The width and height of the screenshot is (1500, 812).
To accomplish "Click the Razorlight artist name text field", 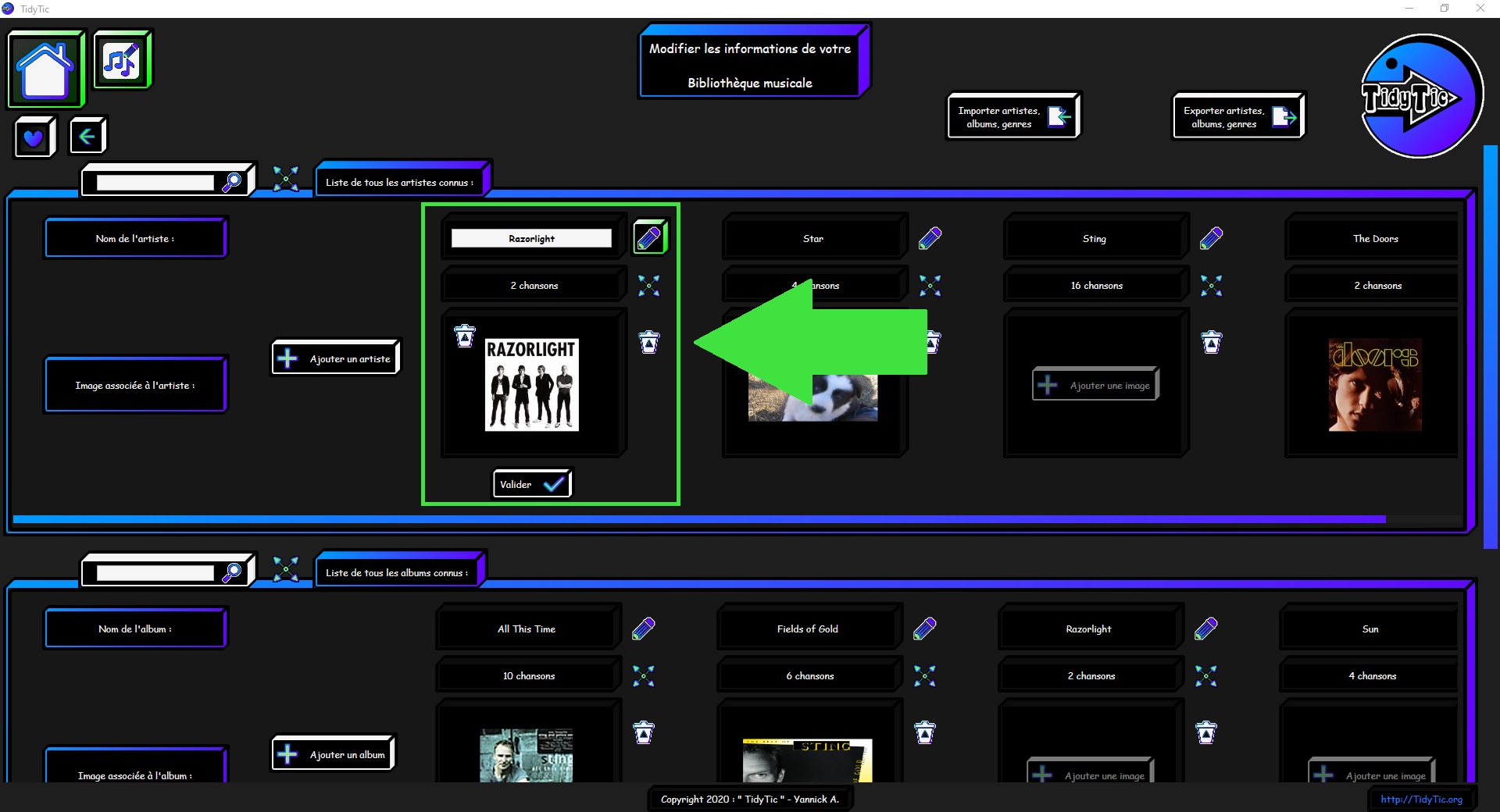I will pyautogui.click(x=531, y=238).
